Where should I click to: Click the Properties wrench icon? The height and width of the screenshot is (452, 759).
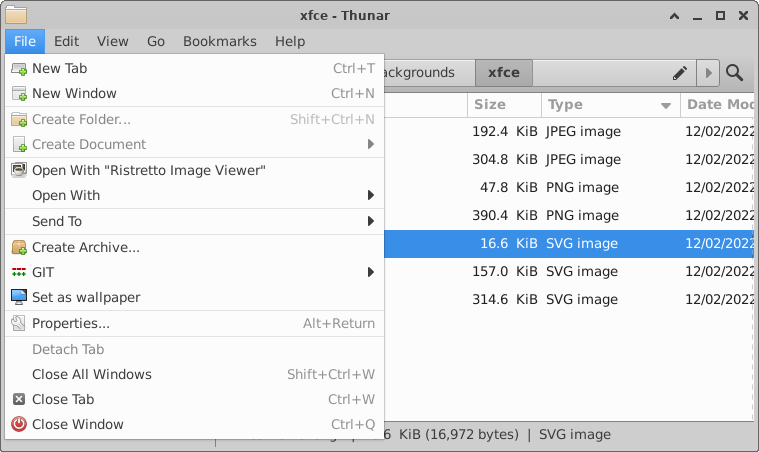click(19, 323)
